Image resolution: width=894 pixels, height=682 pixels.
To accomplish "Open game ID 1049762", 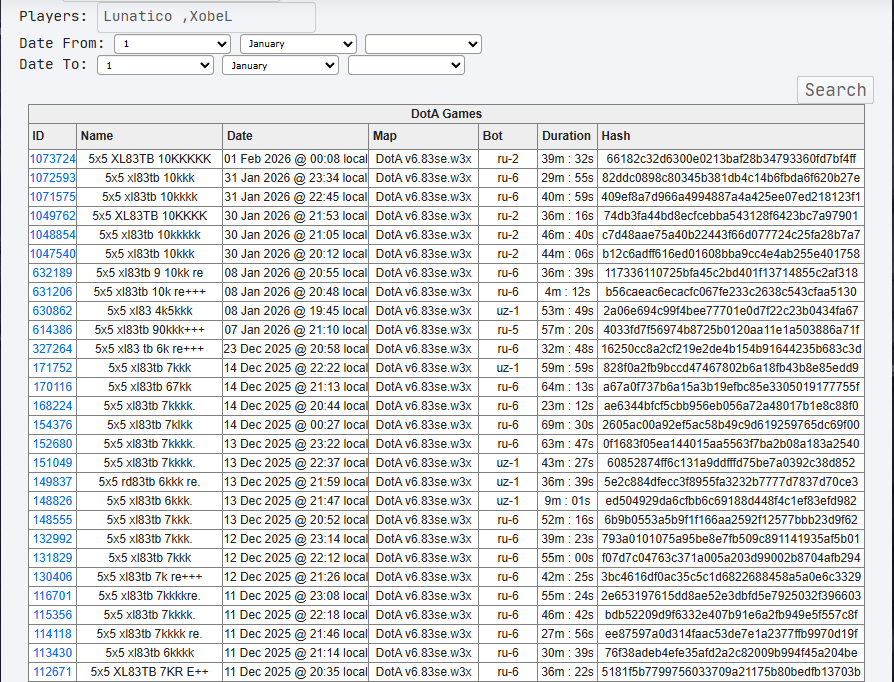I will click(52, 216).
